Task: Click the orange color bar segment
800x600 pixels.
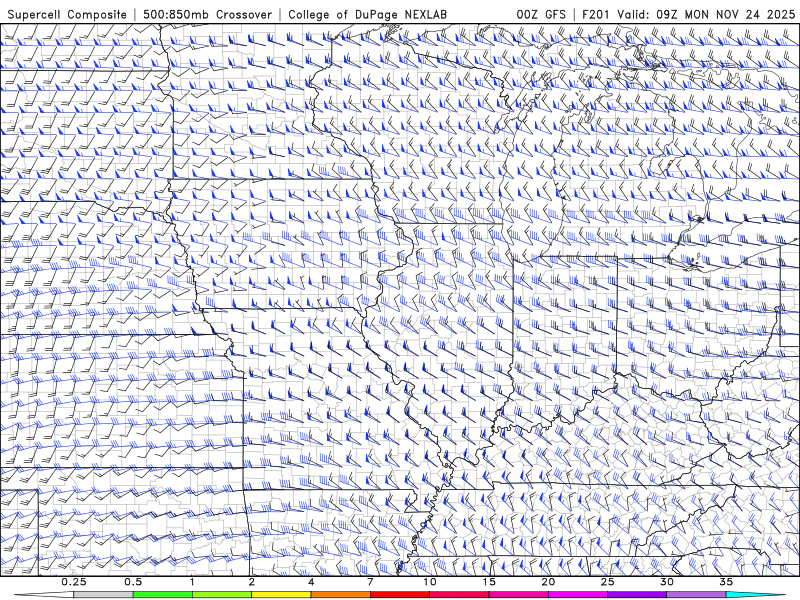Action: 340,595
